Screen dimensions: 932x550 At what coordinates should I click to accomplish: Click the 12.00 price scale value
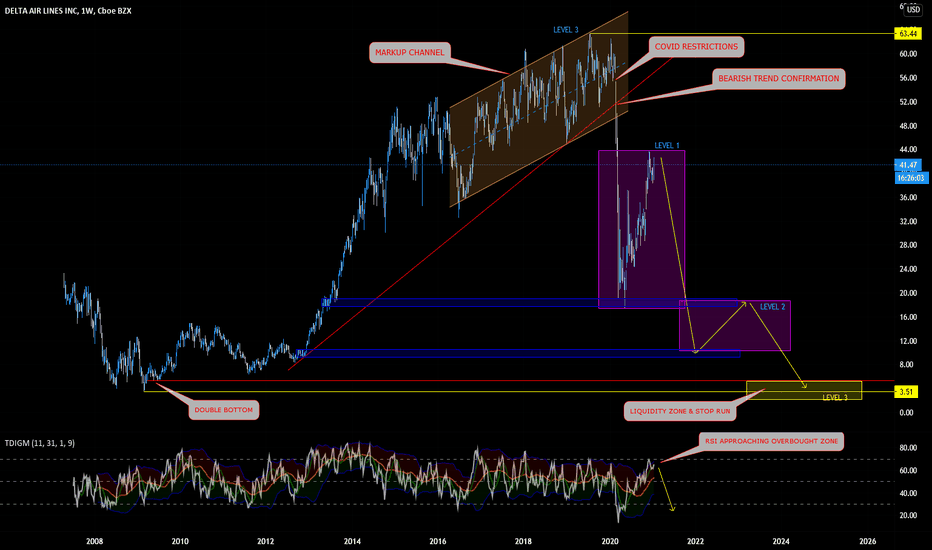pyautogui.click(x=908, y=341)
